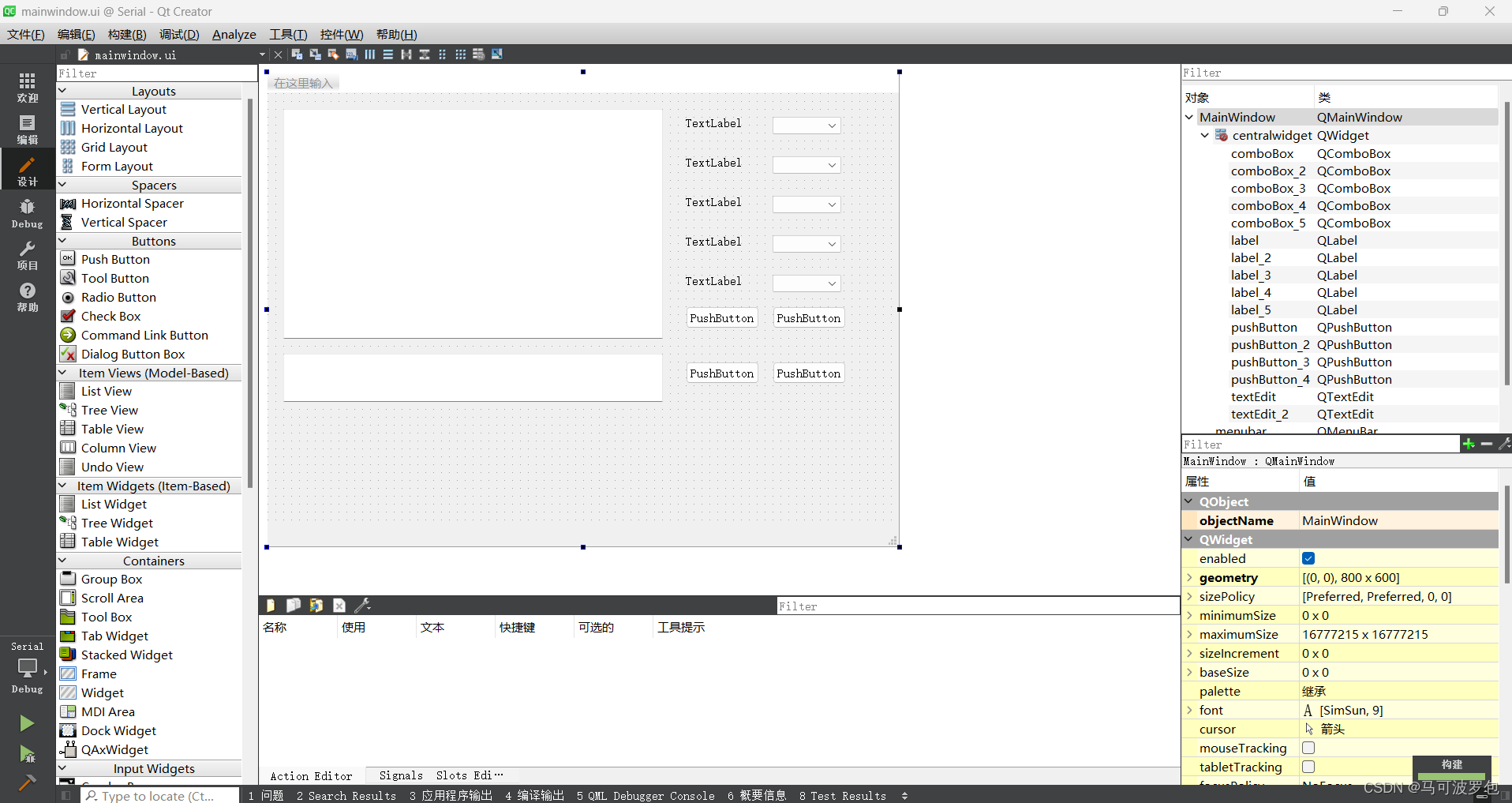Open 4 编译输出 output pane
The height and width of the screenshot is (803, 1512).
pos(534,795)
